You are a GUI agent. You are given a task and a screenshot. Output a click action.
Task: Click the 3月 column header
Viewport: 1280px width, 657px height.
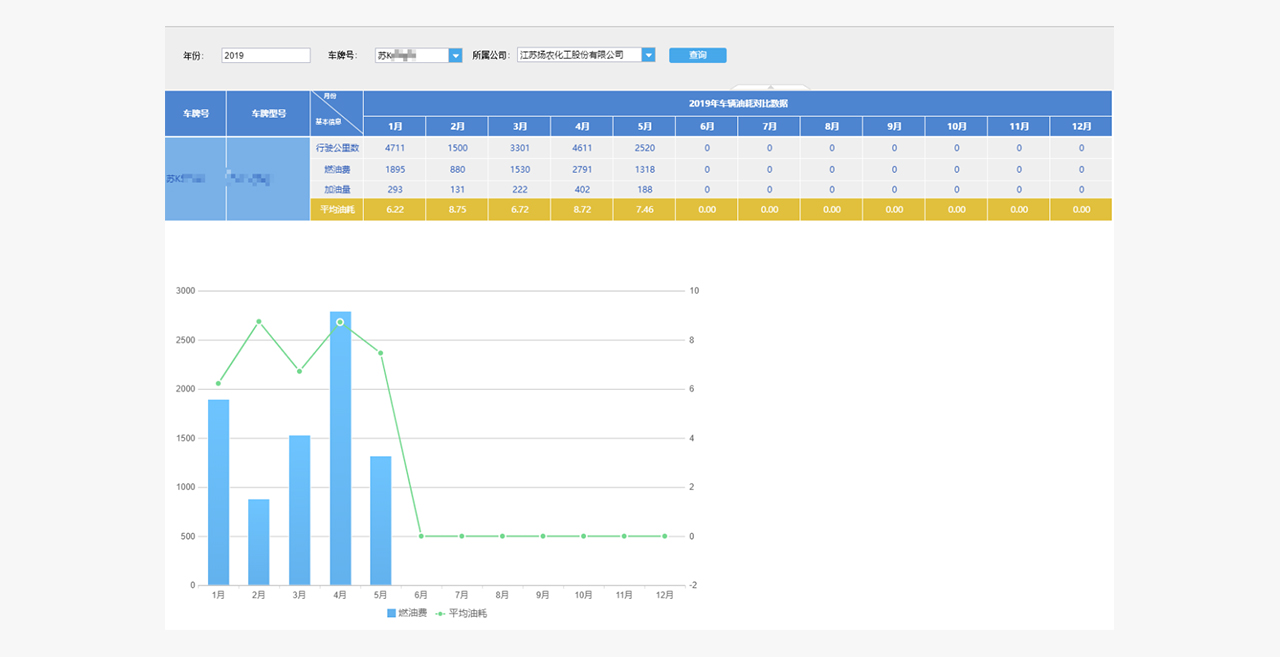point(520,127)
